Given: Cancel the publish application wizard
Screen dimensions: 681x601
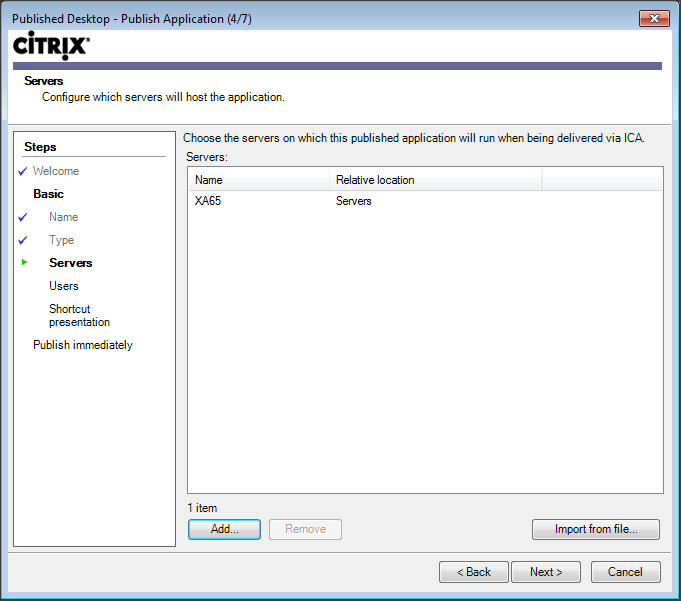Looking at the screenshot, I should [x=625, y=572].
